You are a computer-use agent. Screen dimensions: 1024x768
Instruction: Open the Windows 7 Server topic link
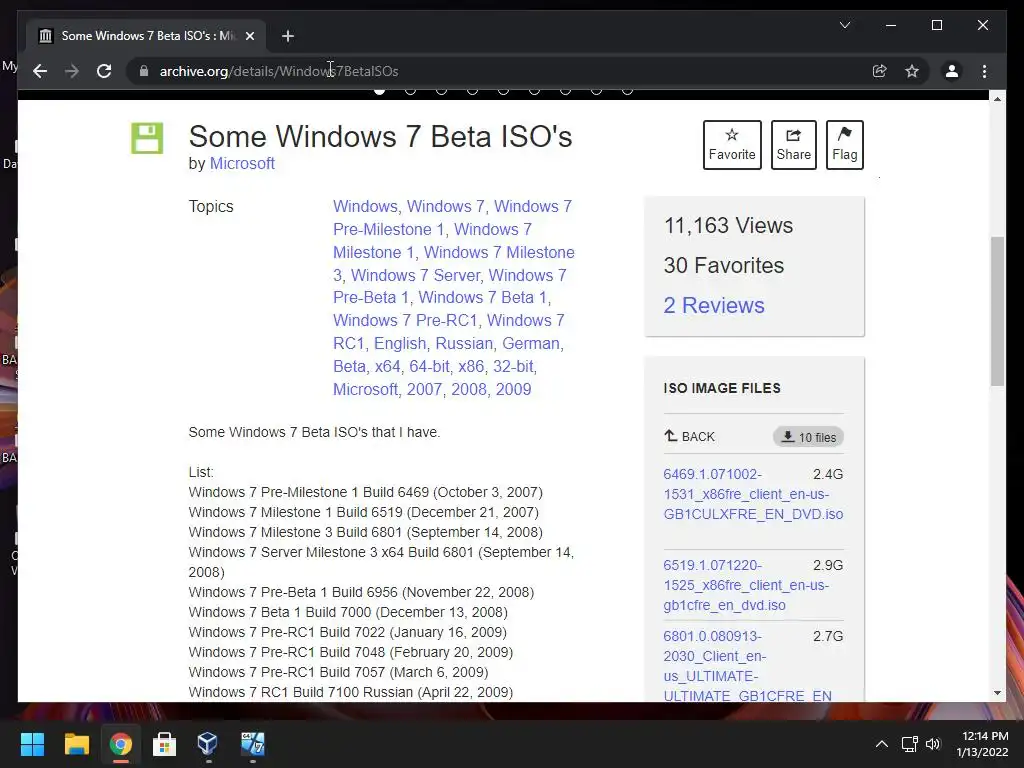click(x=415, y=275)
